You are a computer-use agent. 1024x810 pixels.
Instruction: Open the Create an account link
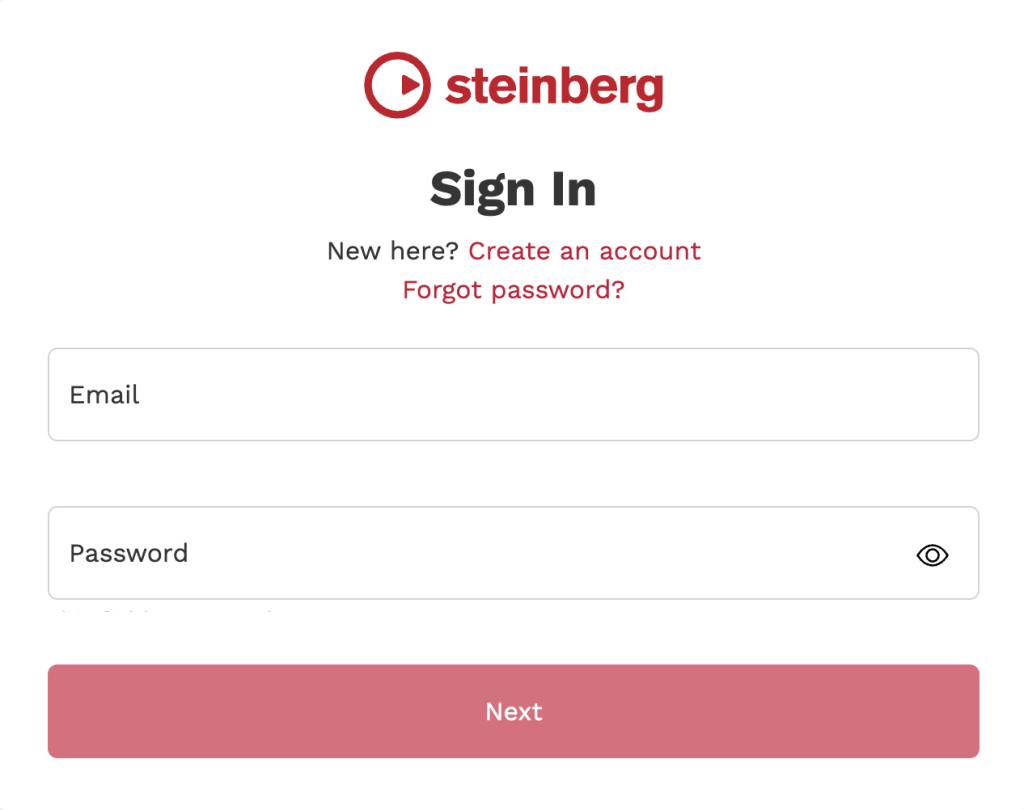pyautogui.click(x=584, y=251)
